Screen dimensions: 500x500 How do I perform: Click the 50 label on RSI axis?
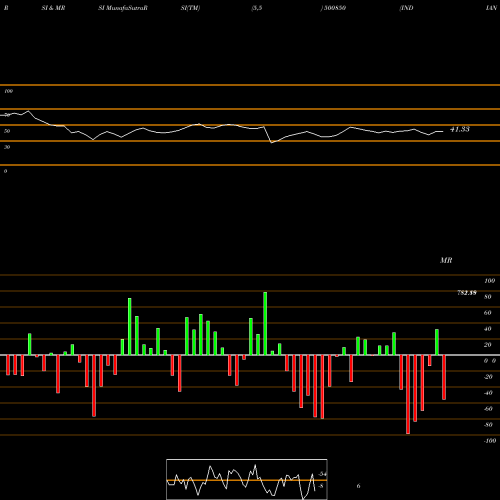click(7, 131)
